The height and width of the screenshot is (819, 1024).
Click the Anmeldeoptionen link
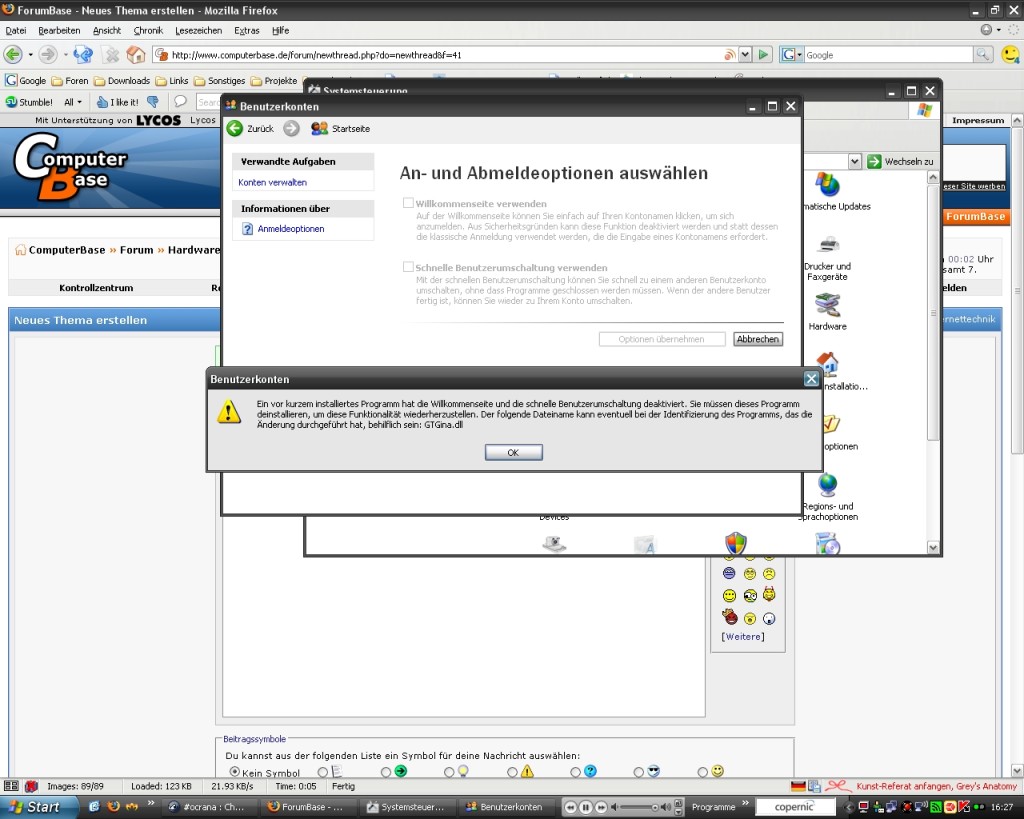point(291,229)
